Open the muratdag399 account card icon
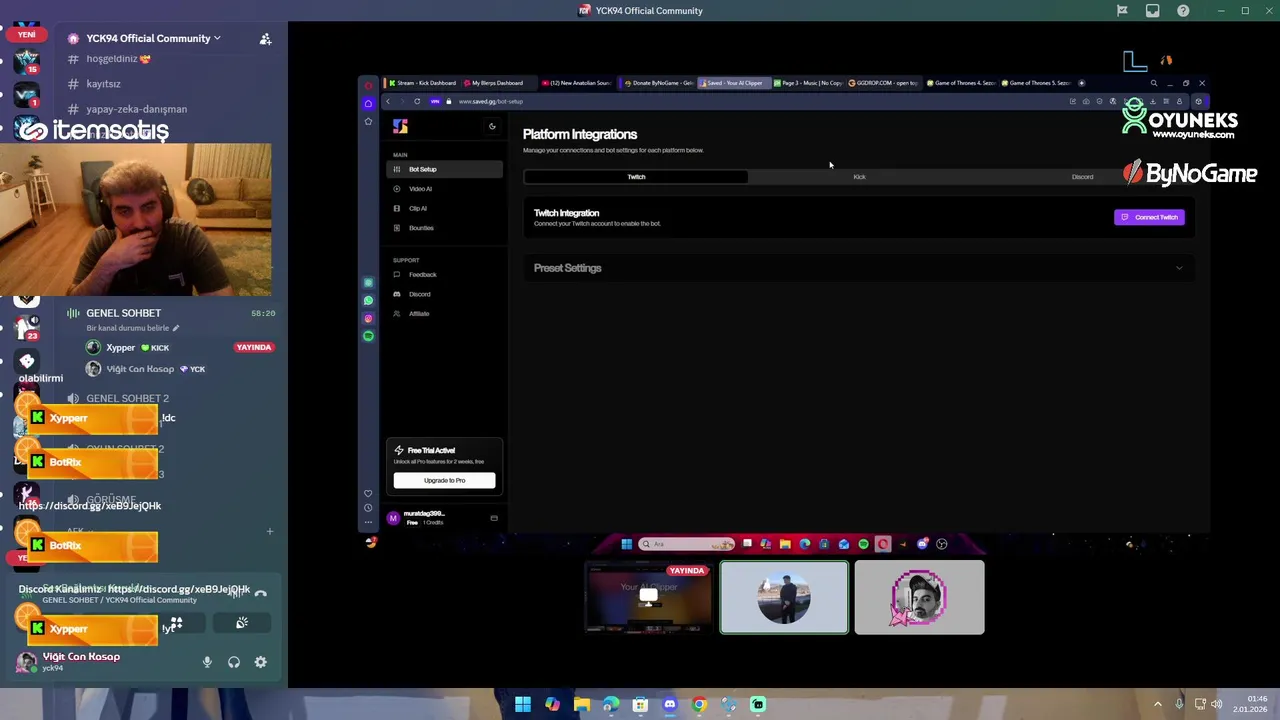The image size is (1280, 720). 494,518
